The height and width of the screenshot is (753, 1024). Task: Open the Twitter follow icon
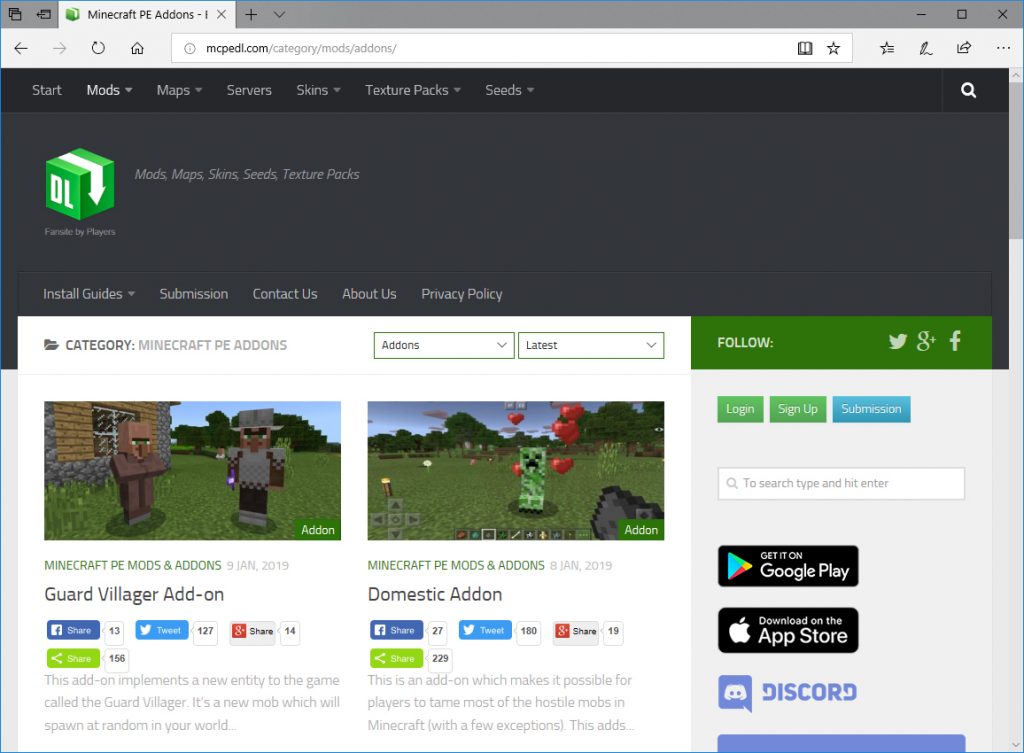[x=898, y=342]
